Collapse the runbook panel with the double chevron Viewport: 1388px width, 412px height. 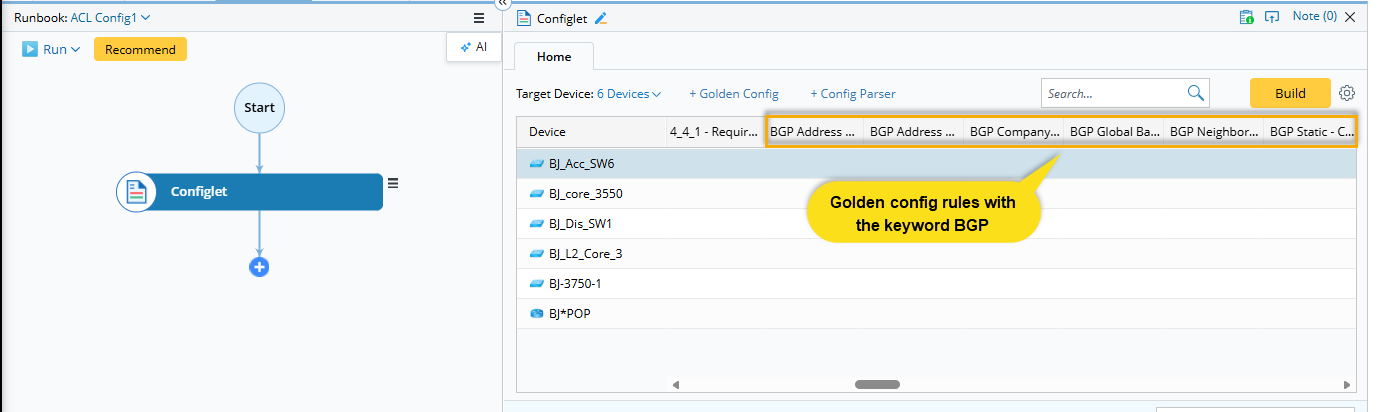[503, 4]
